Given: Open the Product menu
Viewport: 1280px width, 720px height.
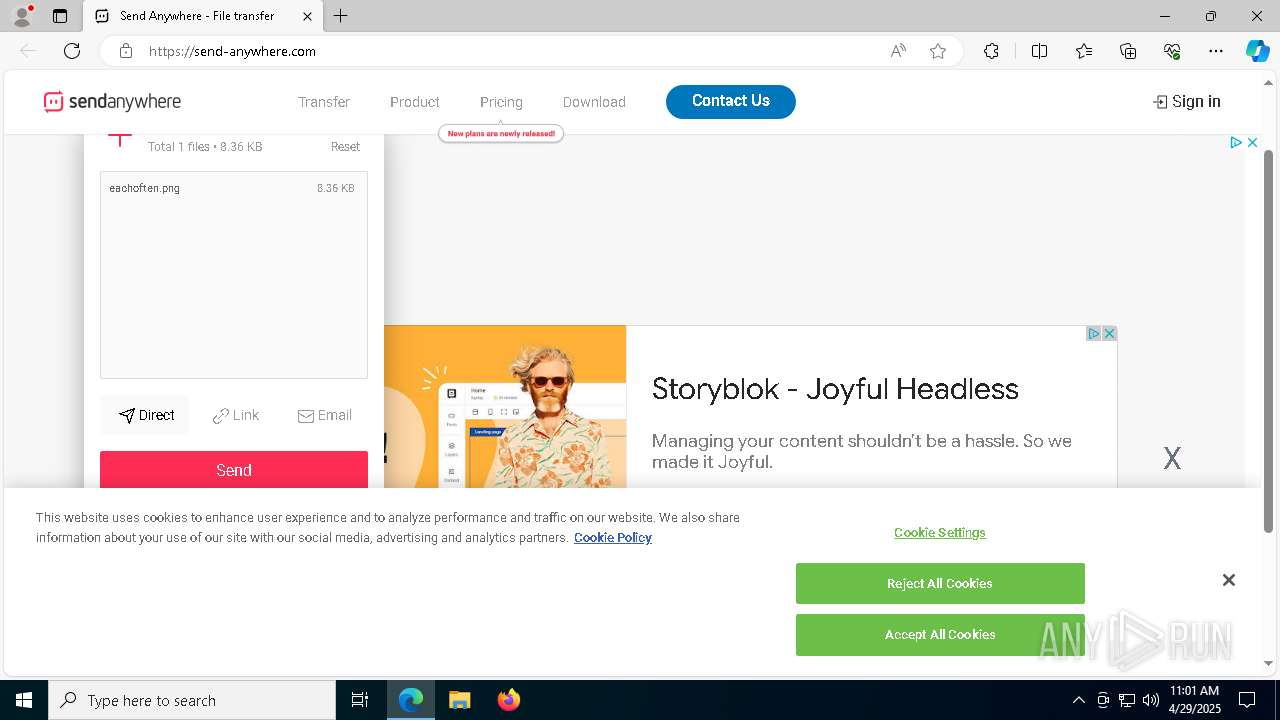Looking at the screenshot, I should coord(415,102).
